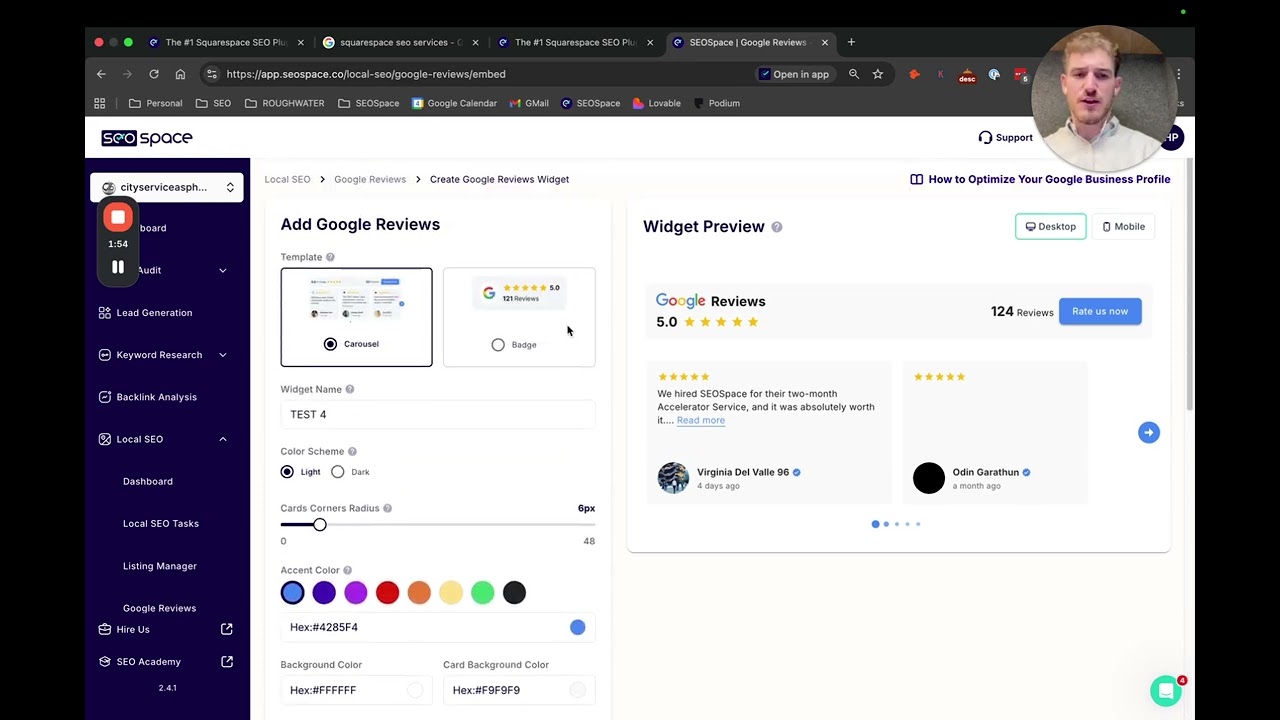Click the Cards Corners Radius help icon

(x=387, y=508)
